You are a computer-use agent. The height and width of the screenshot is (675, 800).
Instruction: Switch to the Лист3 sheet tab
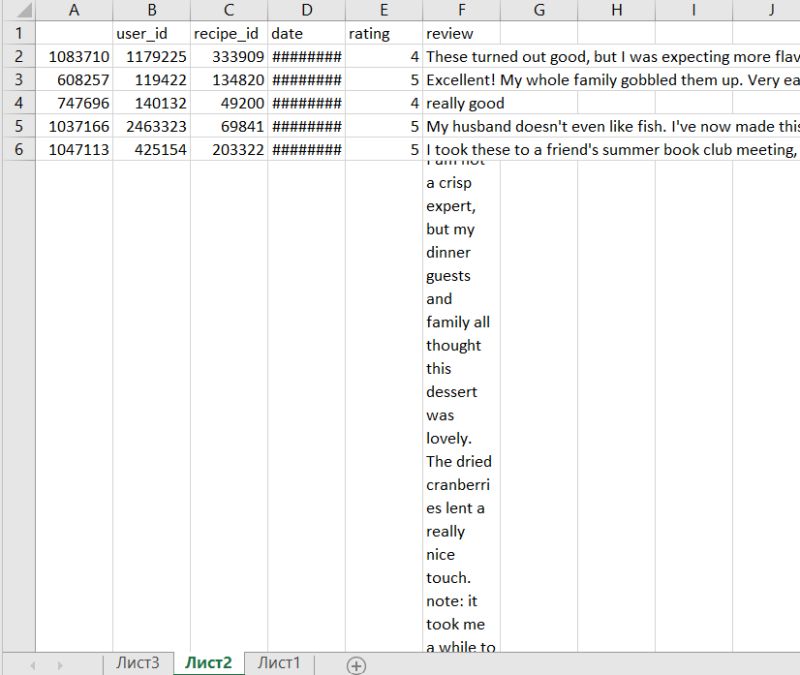[x=137, y=662]
